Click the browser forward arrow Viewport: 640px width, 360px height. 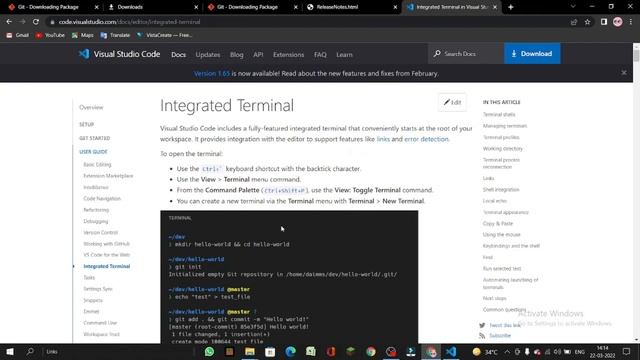pos(22,22)
